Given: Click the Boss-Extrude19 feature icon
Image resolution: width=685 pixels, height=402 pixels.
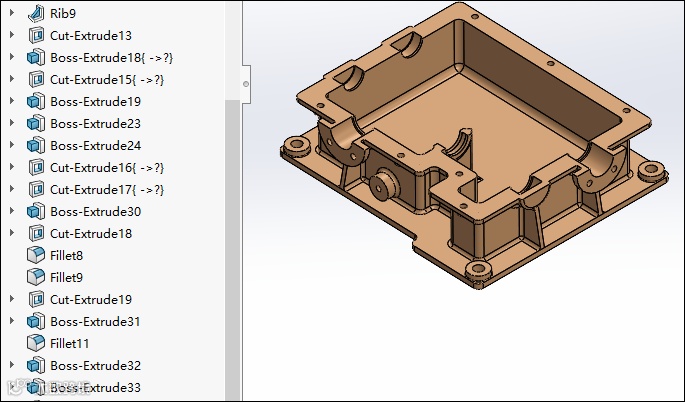Looking at the screenshot, I should coord(36,101).
